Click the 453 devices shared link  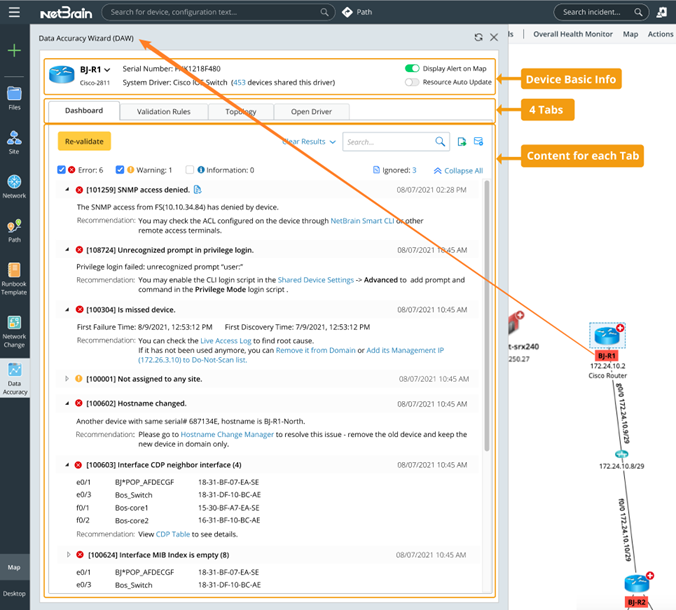(x=239, y=82)
